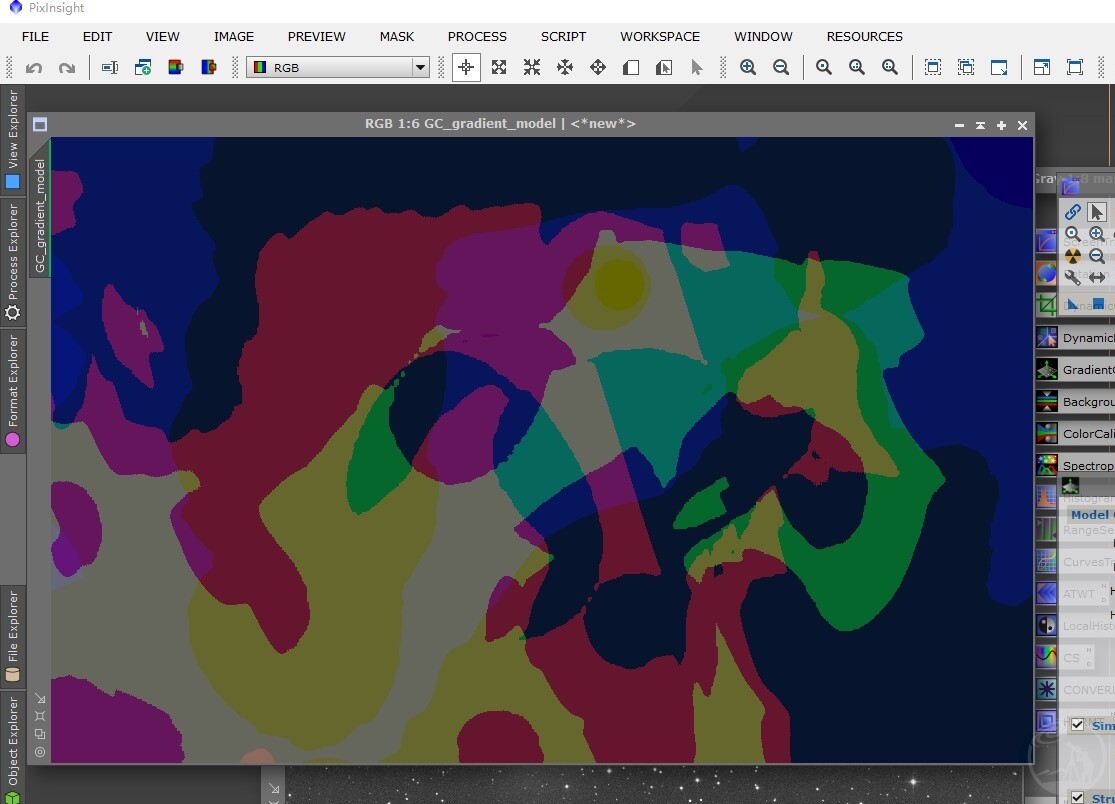The height and width of the screenshot is (804, 1115).
Task: Click the Redo arrow in the toolbar
Action: click(67, 68)
